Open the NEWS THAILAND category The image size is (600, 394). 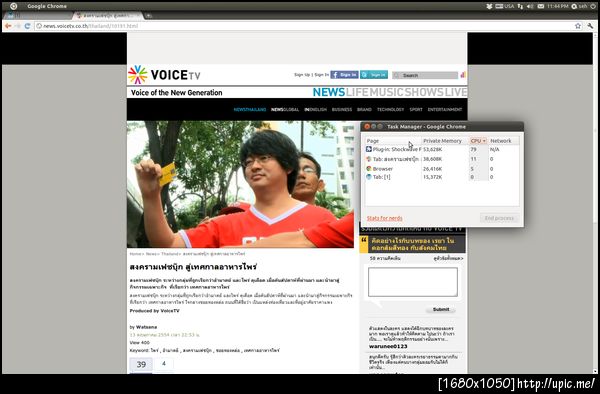click(249, 109)
